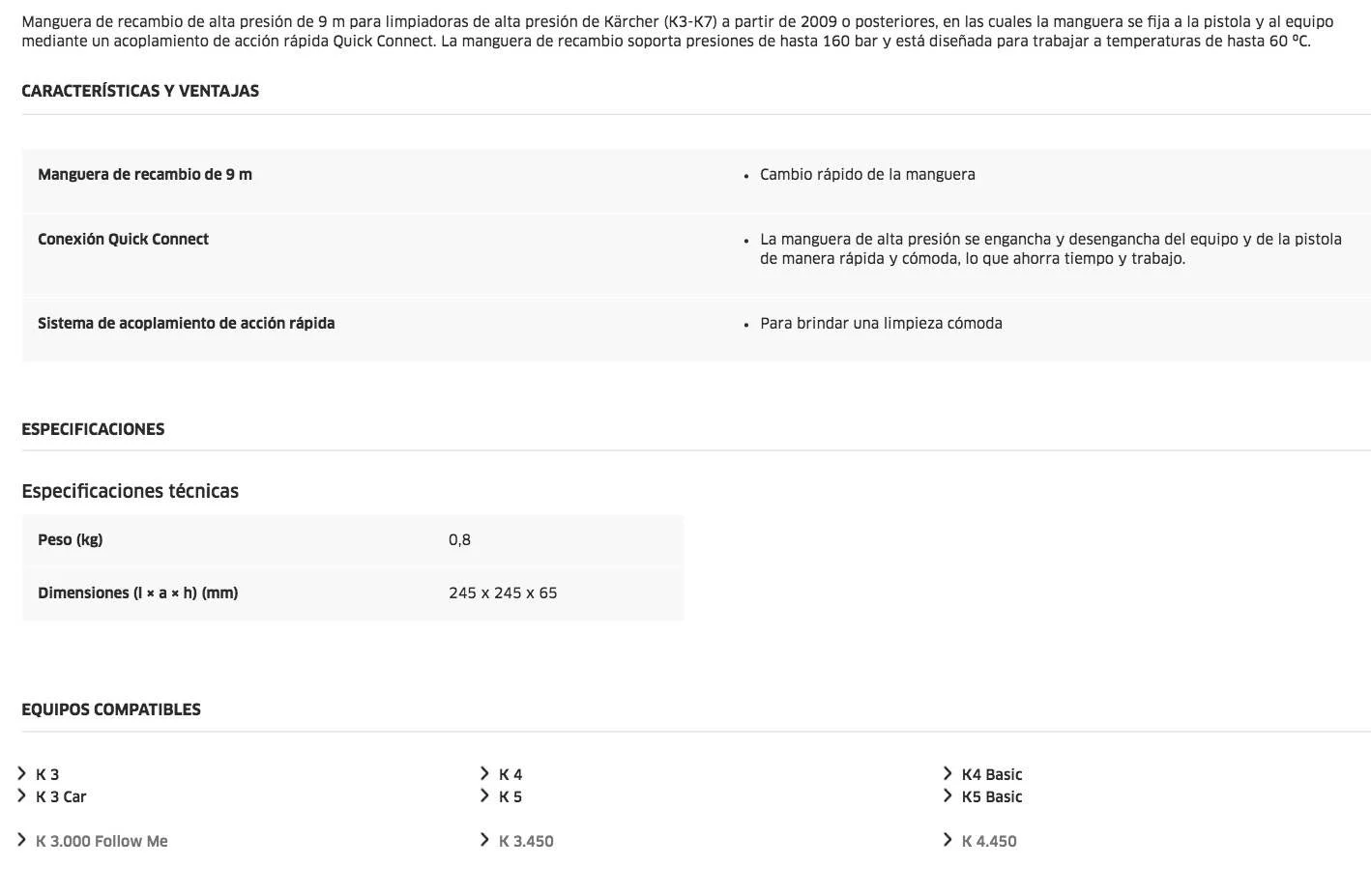Select the K5 Basic equipment link

point(992,796)
